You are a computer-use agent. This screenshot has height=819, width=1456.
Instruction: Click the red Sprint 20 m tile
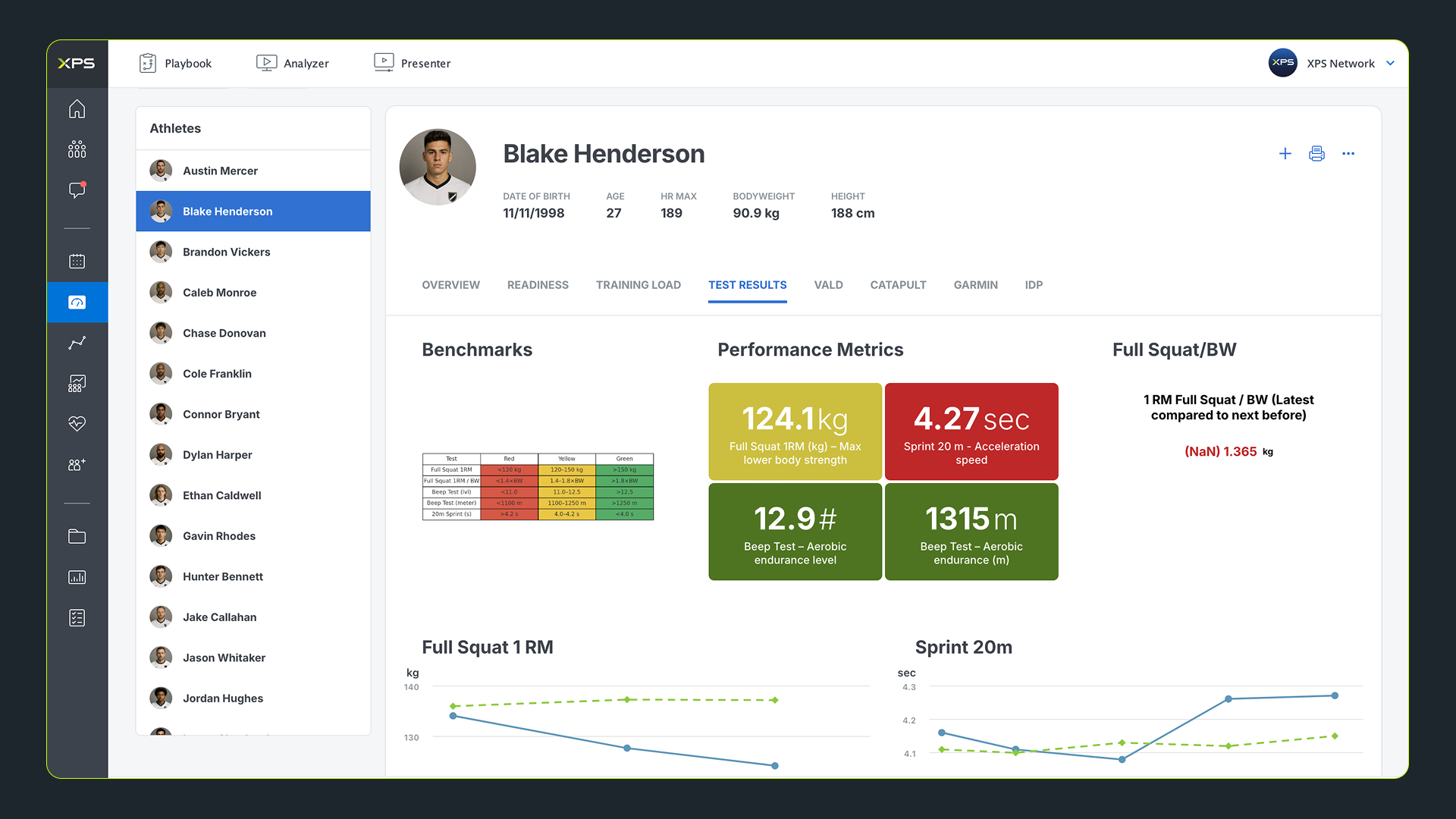pyautogui.click(x=971, y=431)
